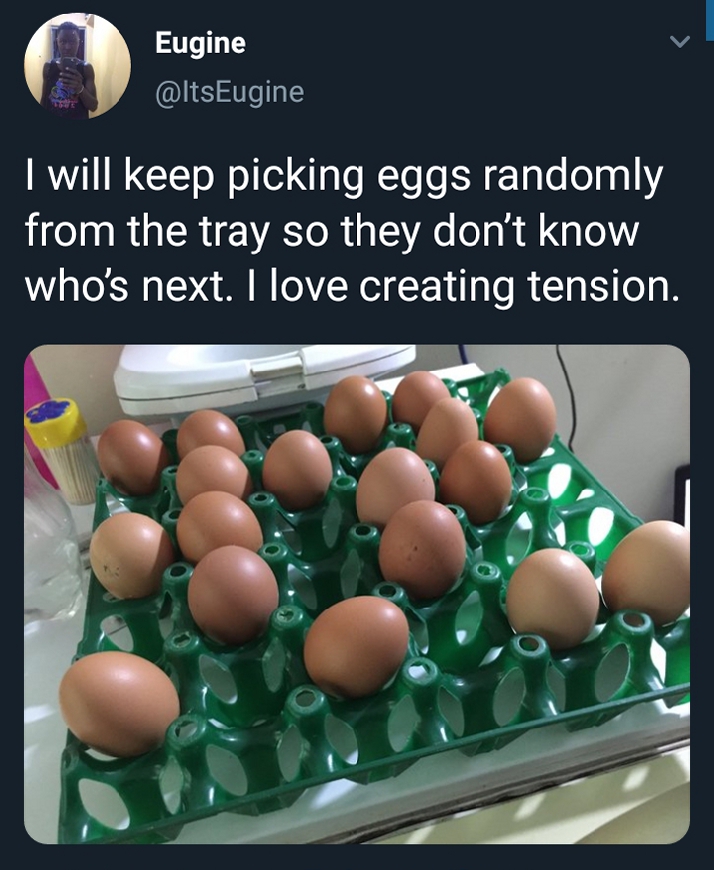Click the white appliance behind the egg tray
Screen dimensions: 714x870
(x=260, y=377)
